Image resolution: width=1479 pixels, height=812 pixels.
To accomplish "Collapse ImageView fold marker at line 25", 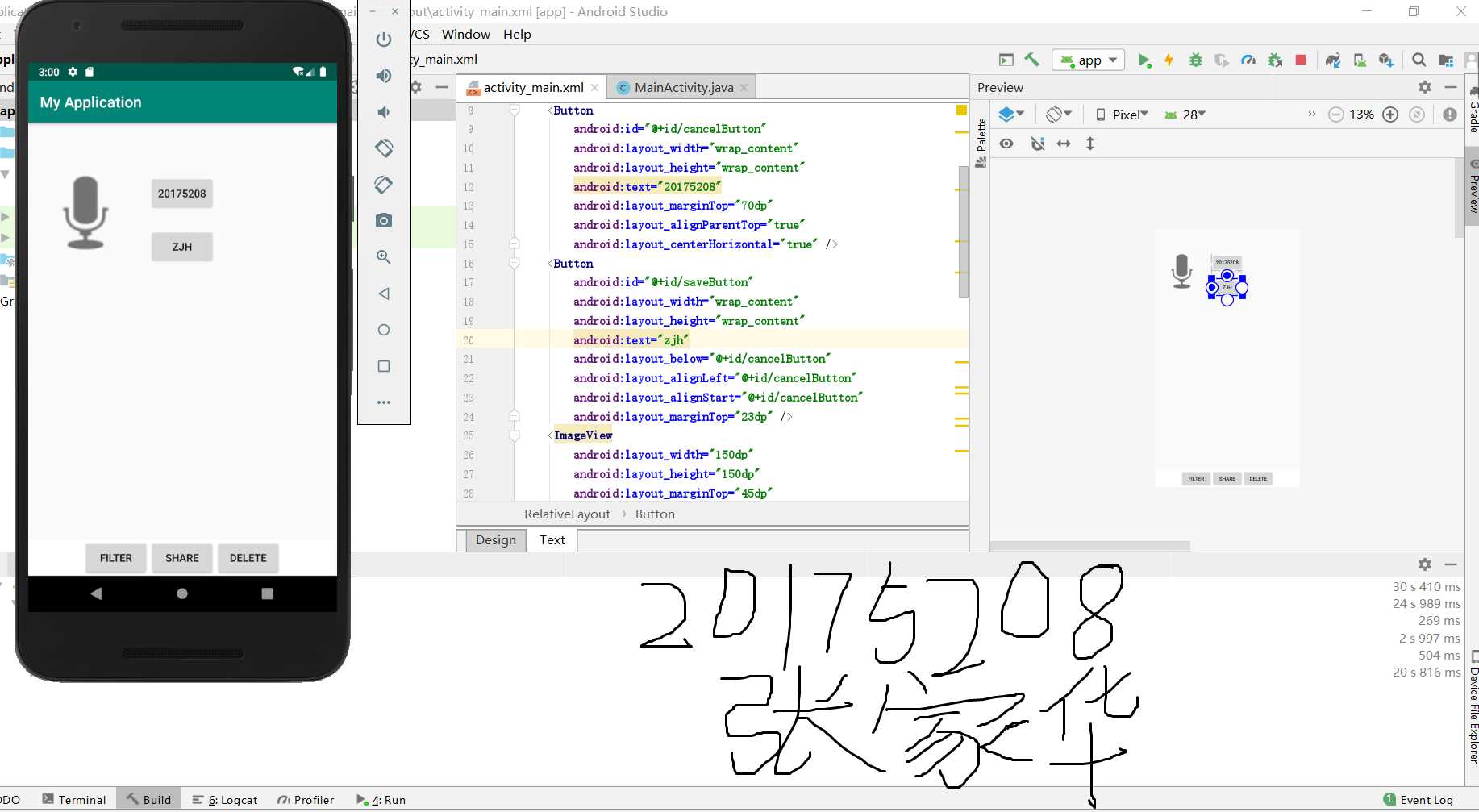I will pos(515,435).
